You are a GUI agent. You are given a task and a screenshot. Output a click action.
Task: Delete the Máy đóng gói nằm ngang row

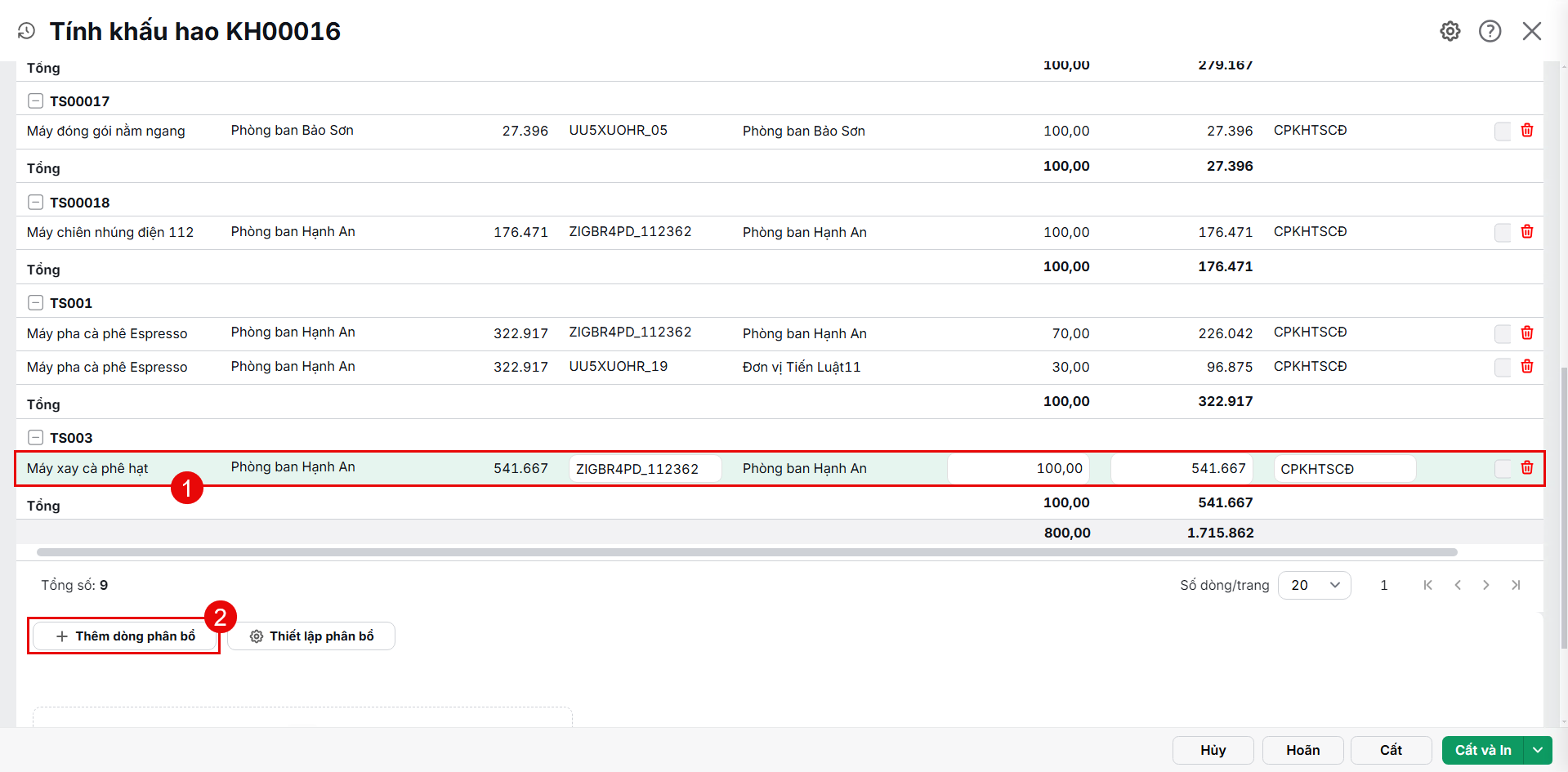coord(1527,131)
